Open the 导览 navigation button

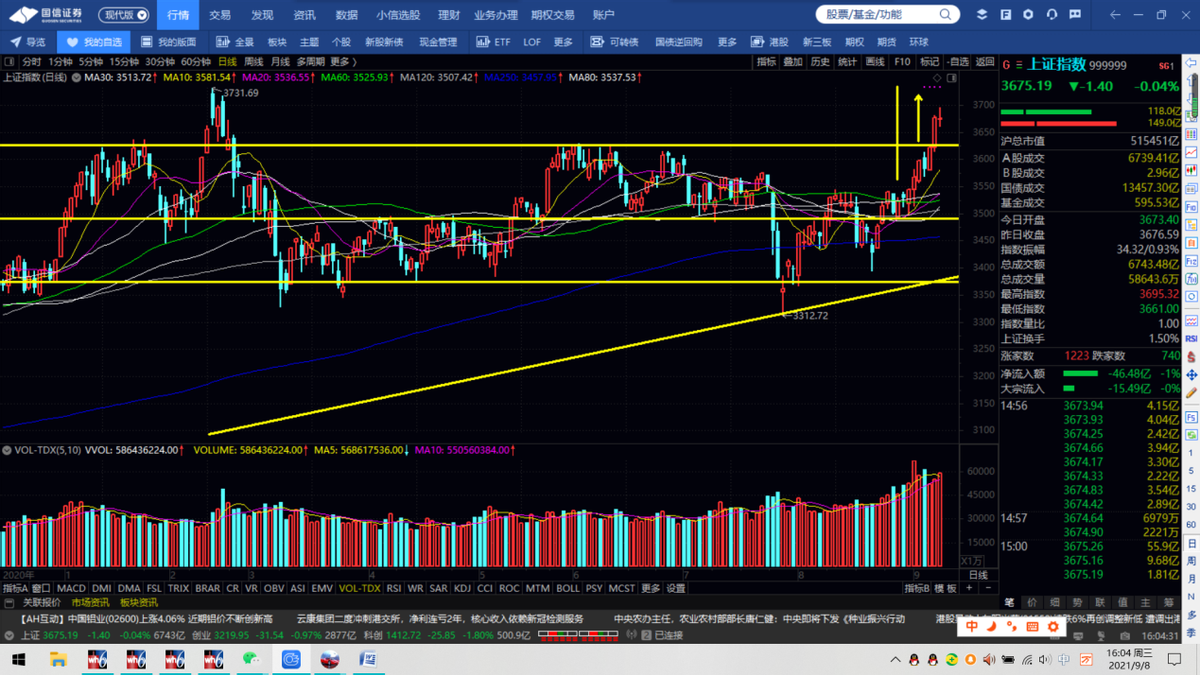click(x=28, y=42)
